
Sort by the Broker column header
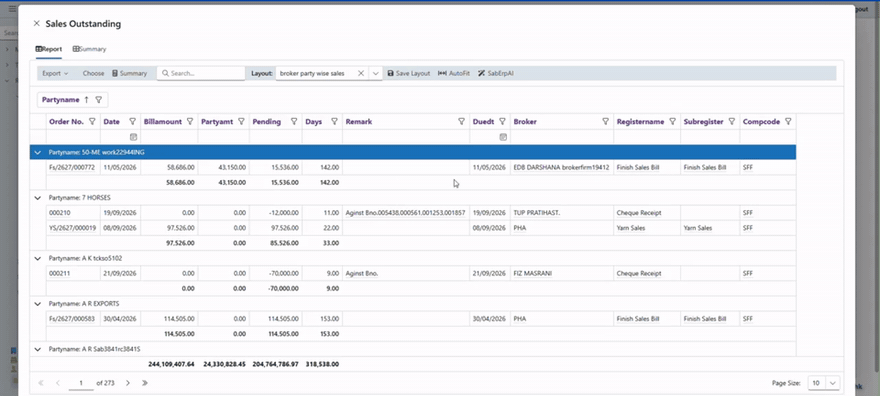click(x=525, y=121)
